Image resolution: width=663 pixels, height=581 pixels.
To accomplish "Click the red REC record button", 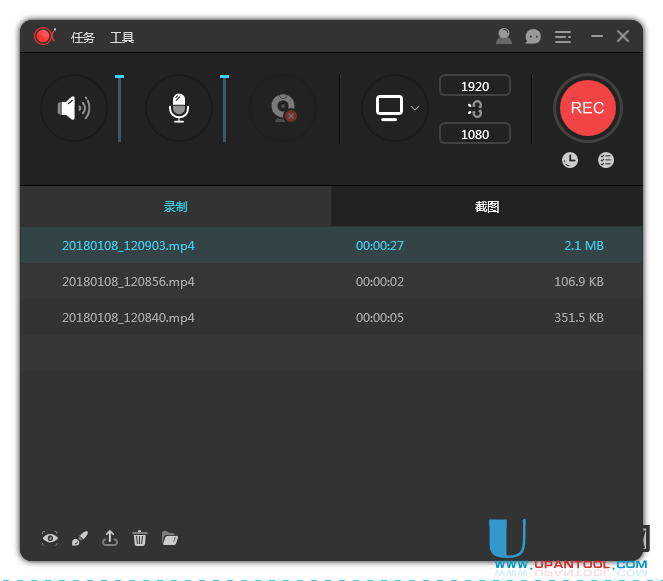I will [x=587, y=108].
